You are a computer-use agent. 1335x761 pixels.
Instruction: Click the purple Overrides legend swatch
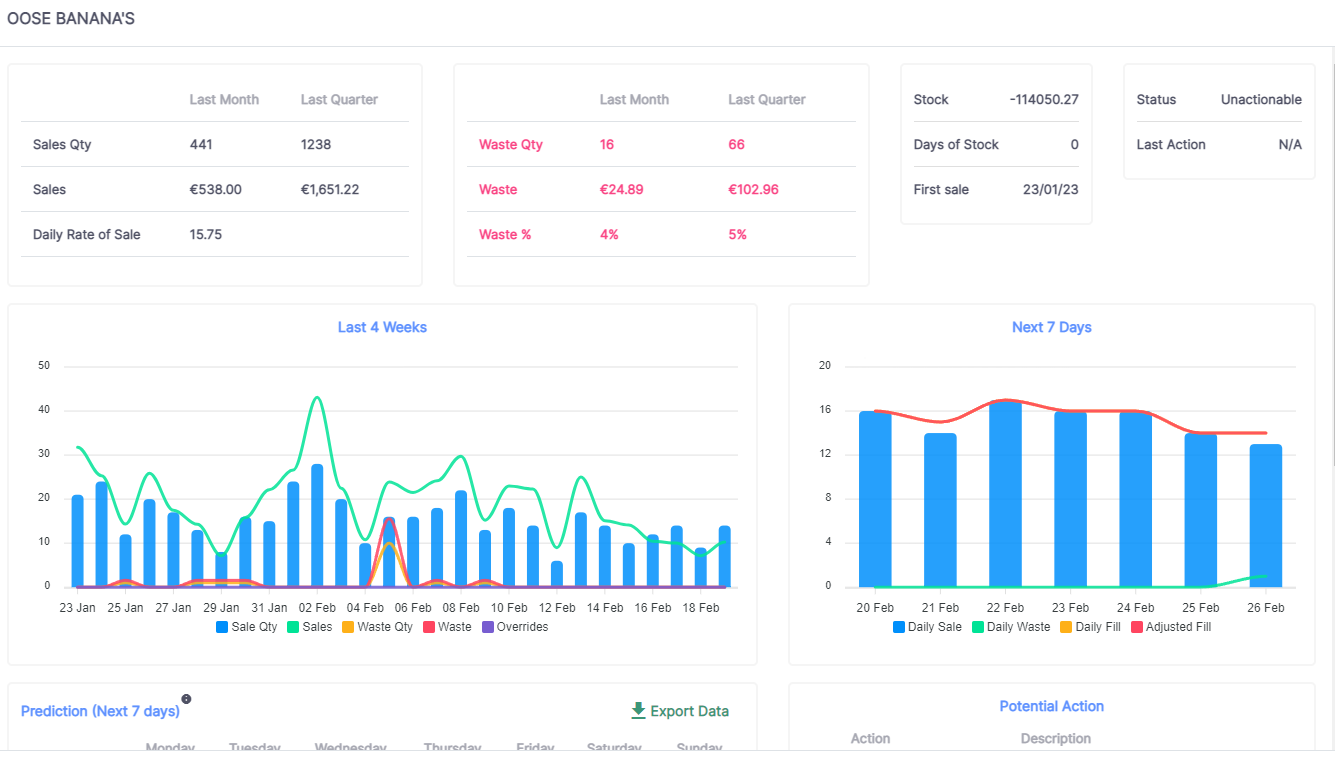488,627
